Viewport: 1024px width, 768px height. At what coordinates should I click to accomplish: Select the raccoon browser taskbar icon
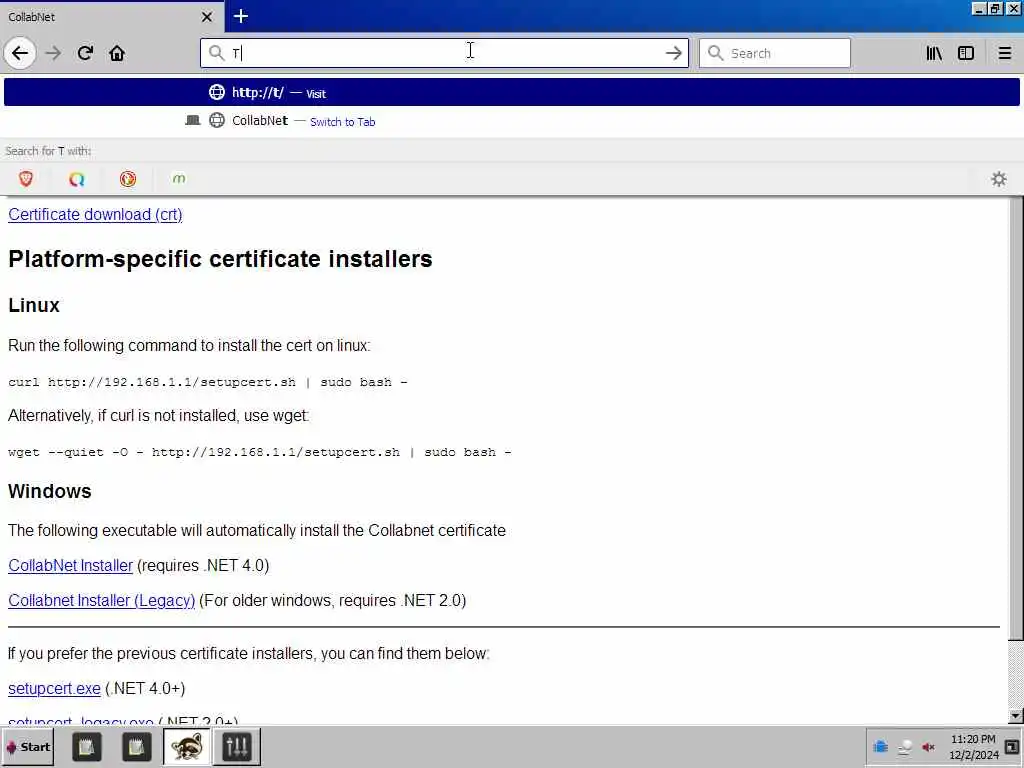click(187, 746)
